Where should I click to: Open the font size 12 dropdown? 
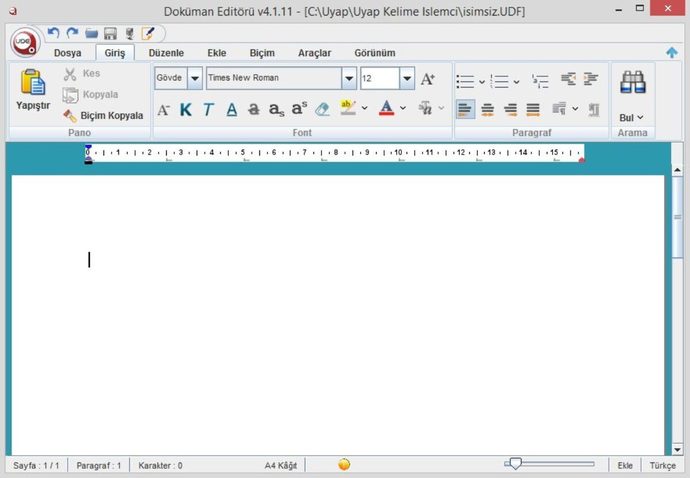point(407,78)
